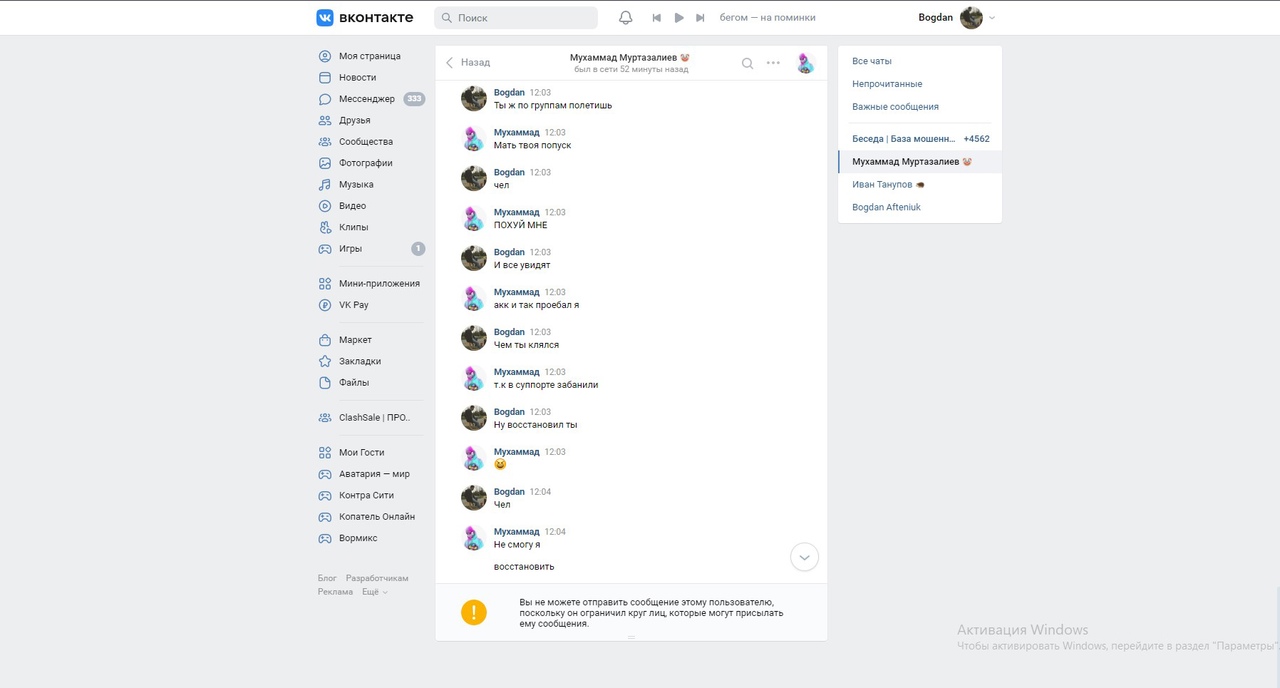
Task: Expand the "Ещё" footer dropdown
Action: (374, 592)
